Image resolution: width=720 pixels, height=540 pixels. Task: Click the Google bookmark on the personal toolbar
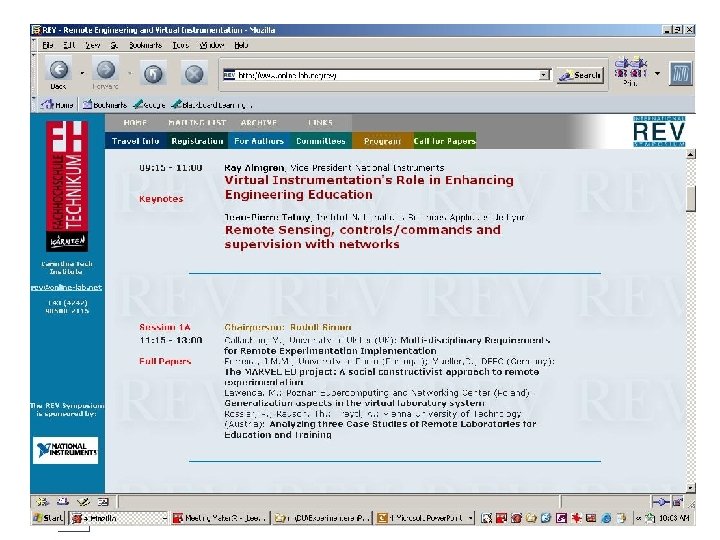pos(149,105)
